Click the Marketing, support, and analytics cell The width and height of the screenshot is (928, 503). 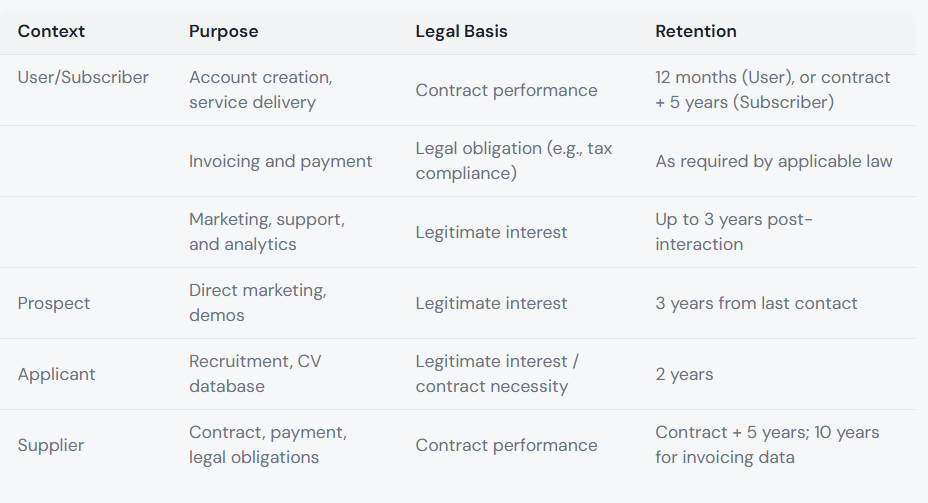click(266, 232)
